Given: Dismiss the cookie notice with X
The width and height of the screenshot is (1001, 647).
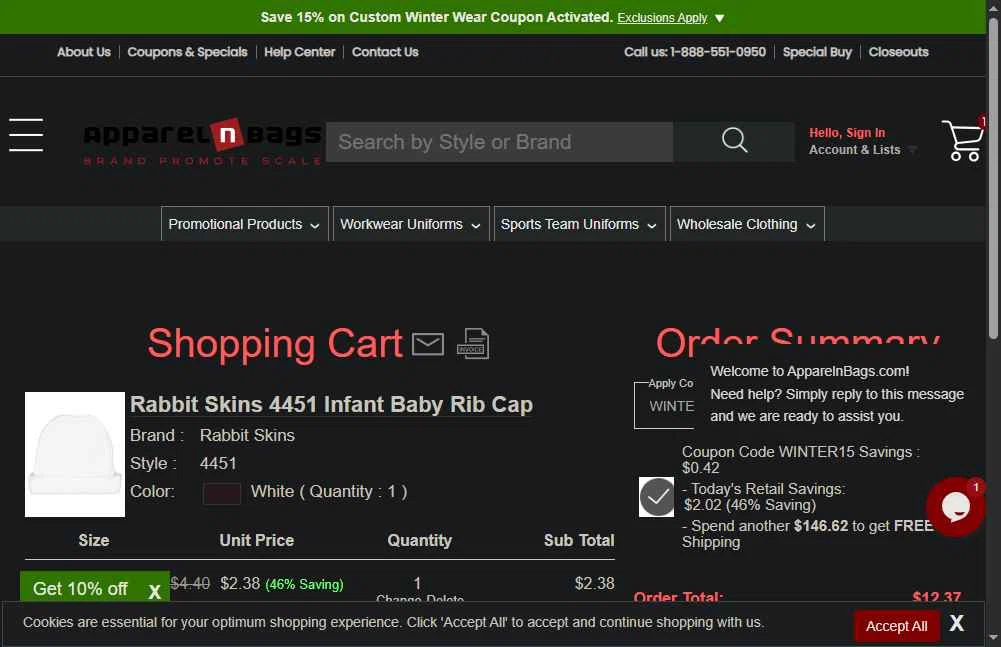Looking at the screenshot, I should pyautogui.click(x=956, y=623).
